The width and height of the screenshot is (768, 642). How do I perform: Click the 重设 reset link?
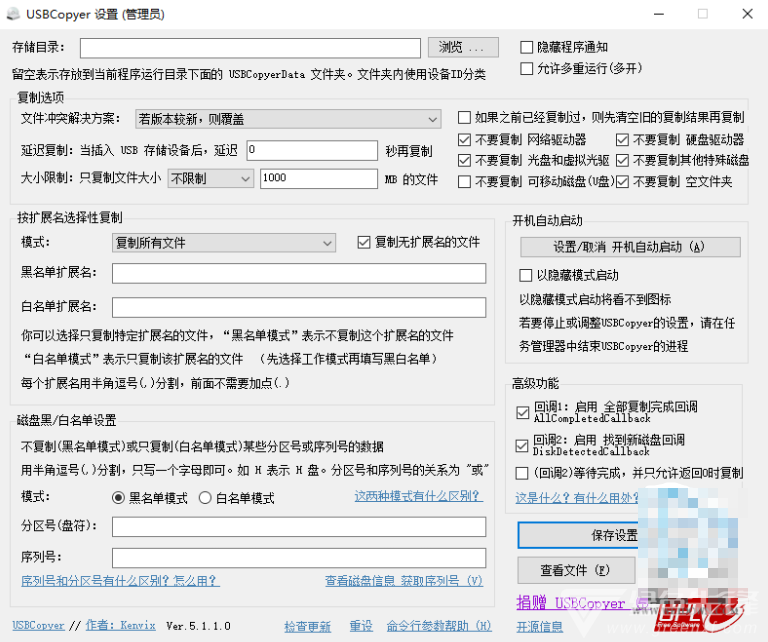361,626
